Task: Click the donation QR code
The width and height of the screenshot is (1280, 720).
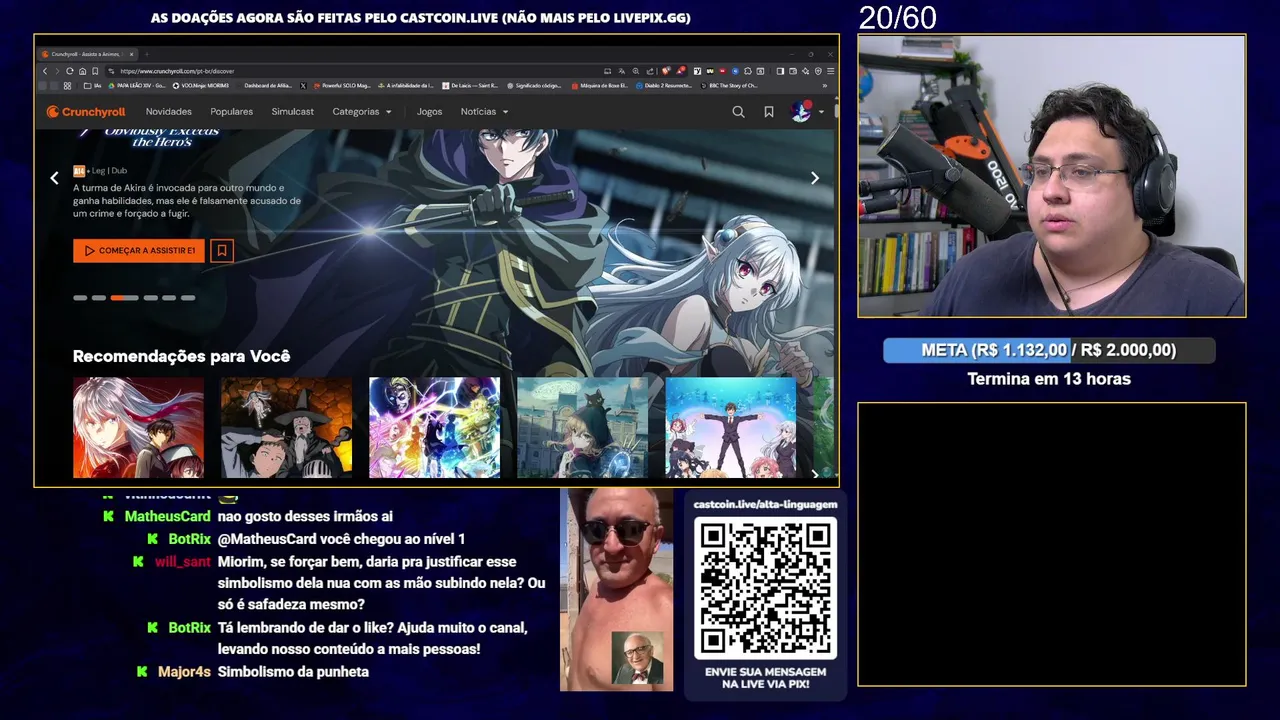Action: coord(765,588)
